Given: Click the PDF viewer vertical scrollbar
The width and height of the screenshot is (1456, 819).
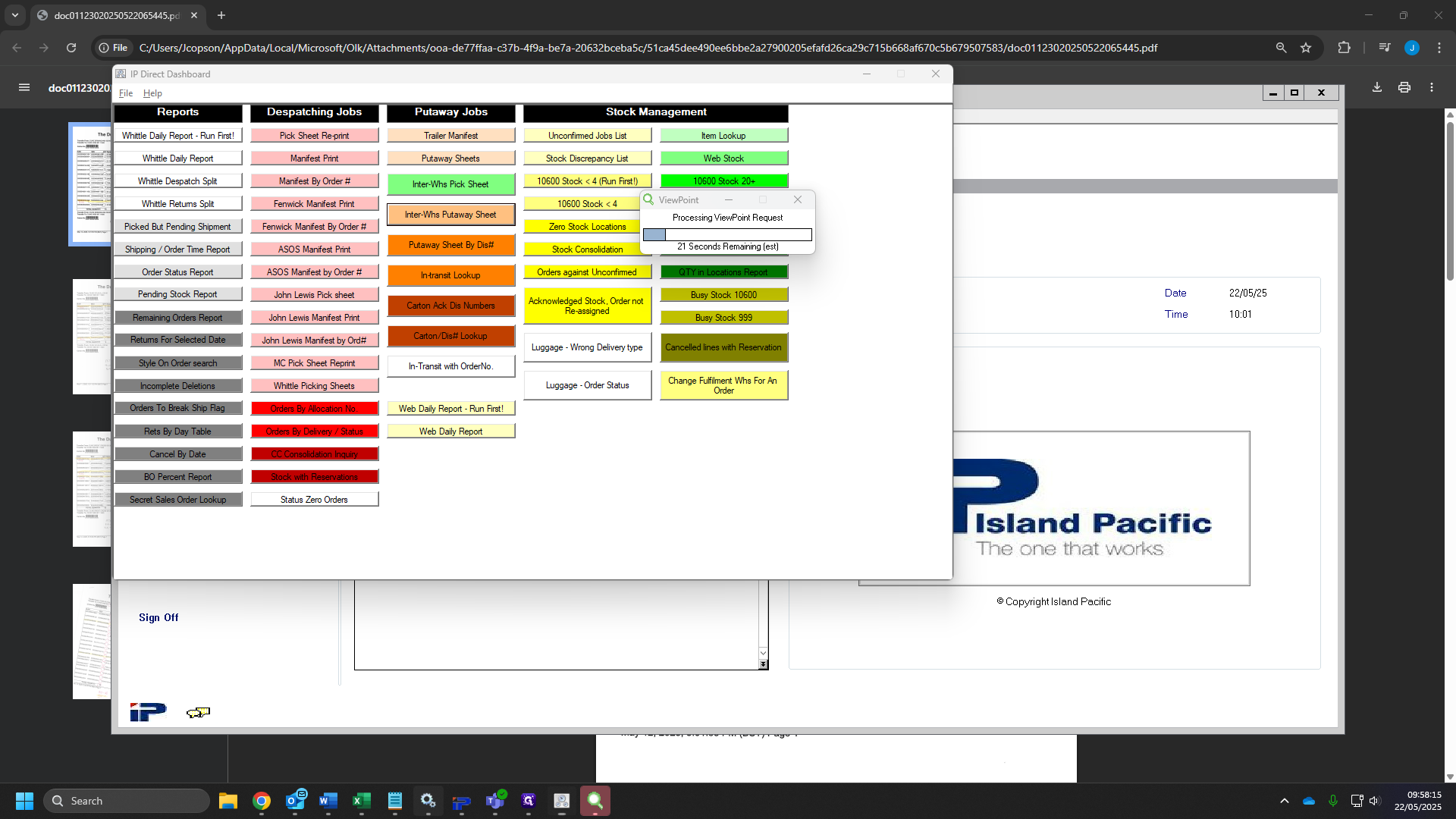Looking at the screenshot, I should click(x=1450, y=201).
